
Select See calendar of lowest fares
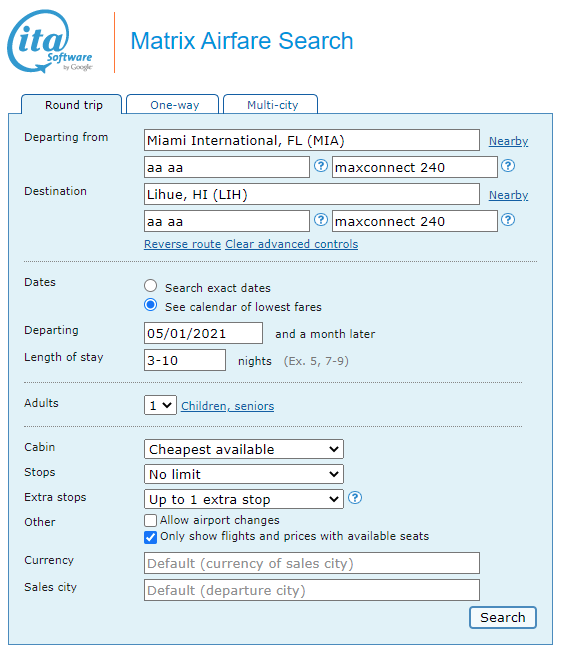(x=151, y=305)
